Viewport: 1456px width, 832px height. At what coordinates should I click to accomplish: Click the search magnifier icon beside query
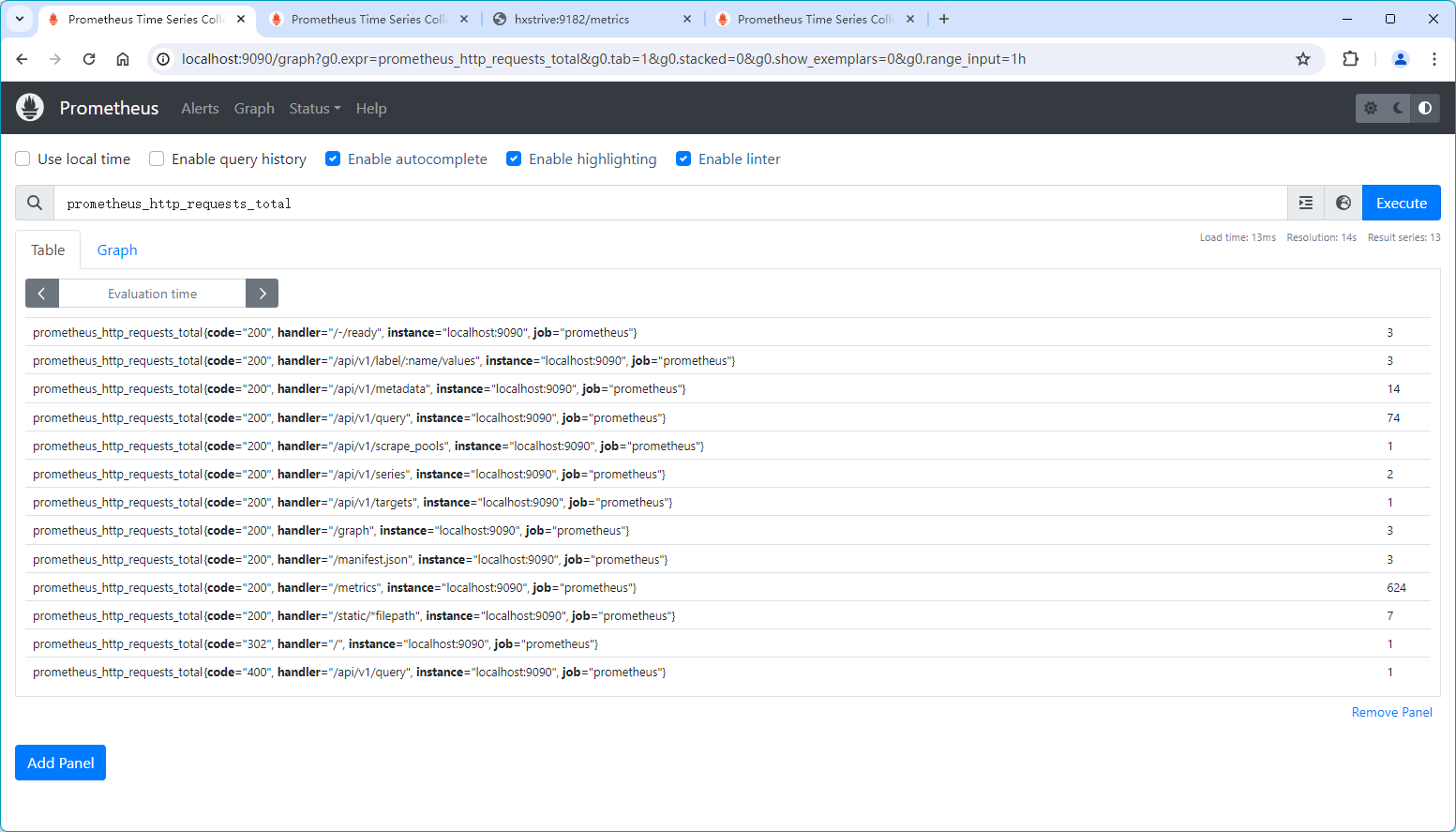35,203
